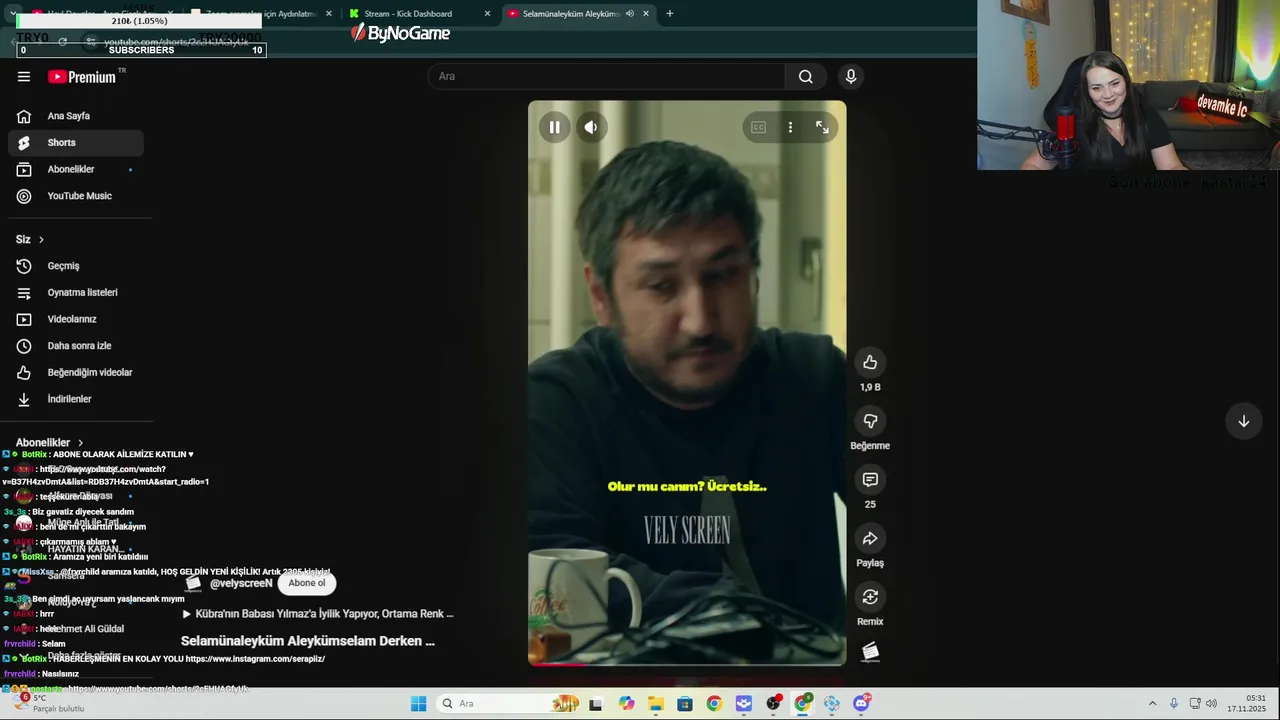Go to next short with down arrow
Screen dimensions: 1280x720
[1244, 421]
